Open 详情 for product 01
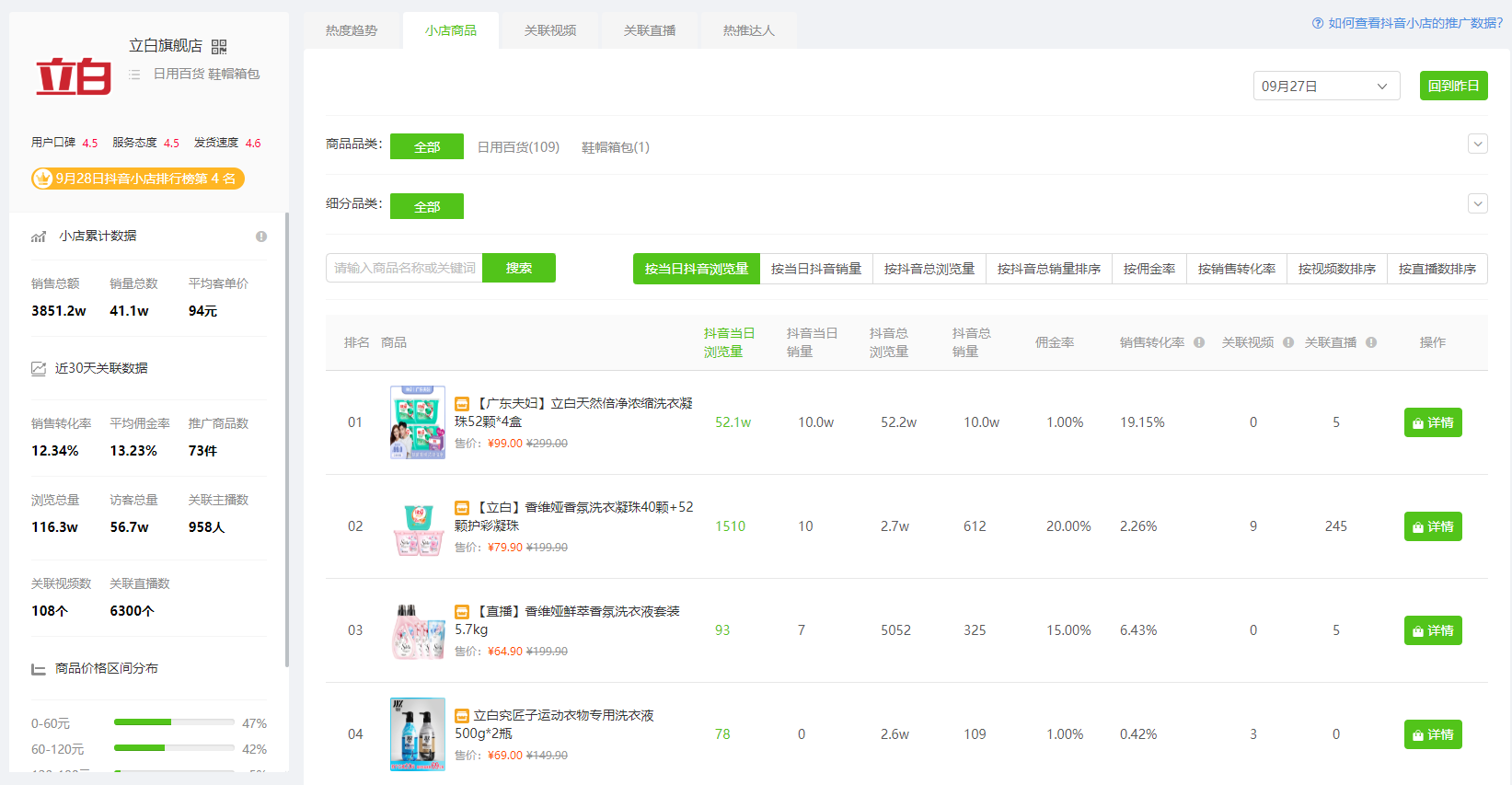 pos(1433,422)
